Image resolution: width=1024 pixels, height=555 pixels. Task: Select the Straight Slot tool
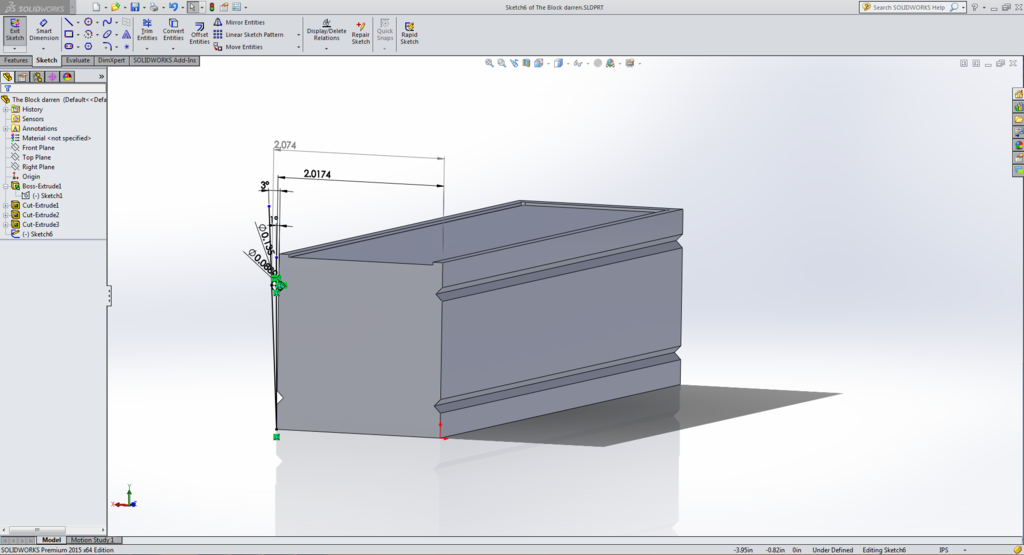(69, 46)
